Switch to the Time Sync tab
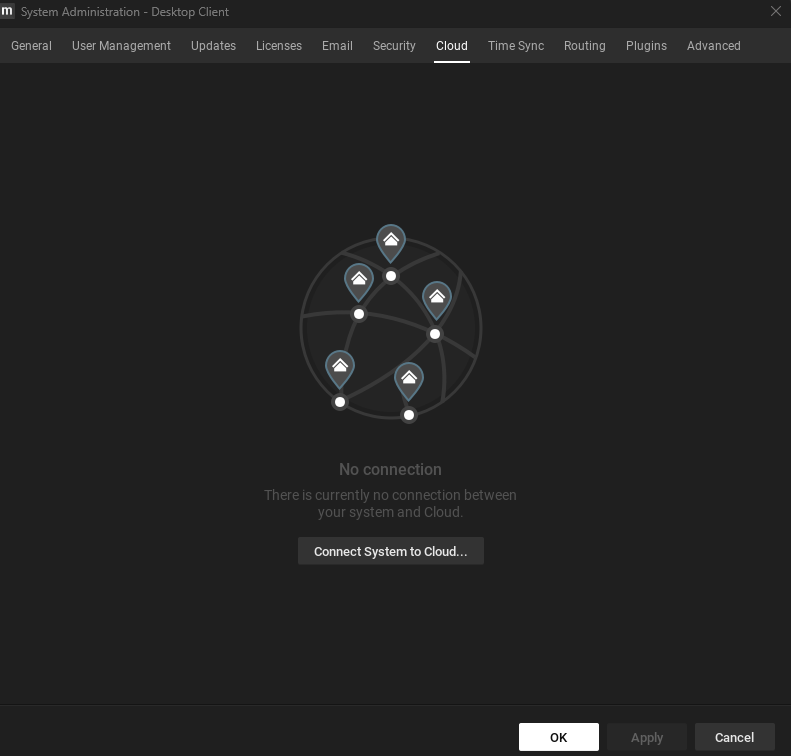 516,46
